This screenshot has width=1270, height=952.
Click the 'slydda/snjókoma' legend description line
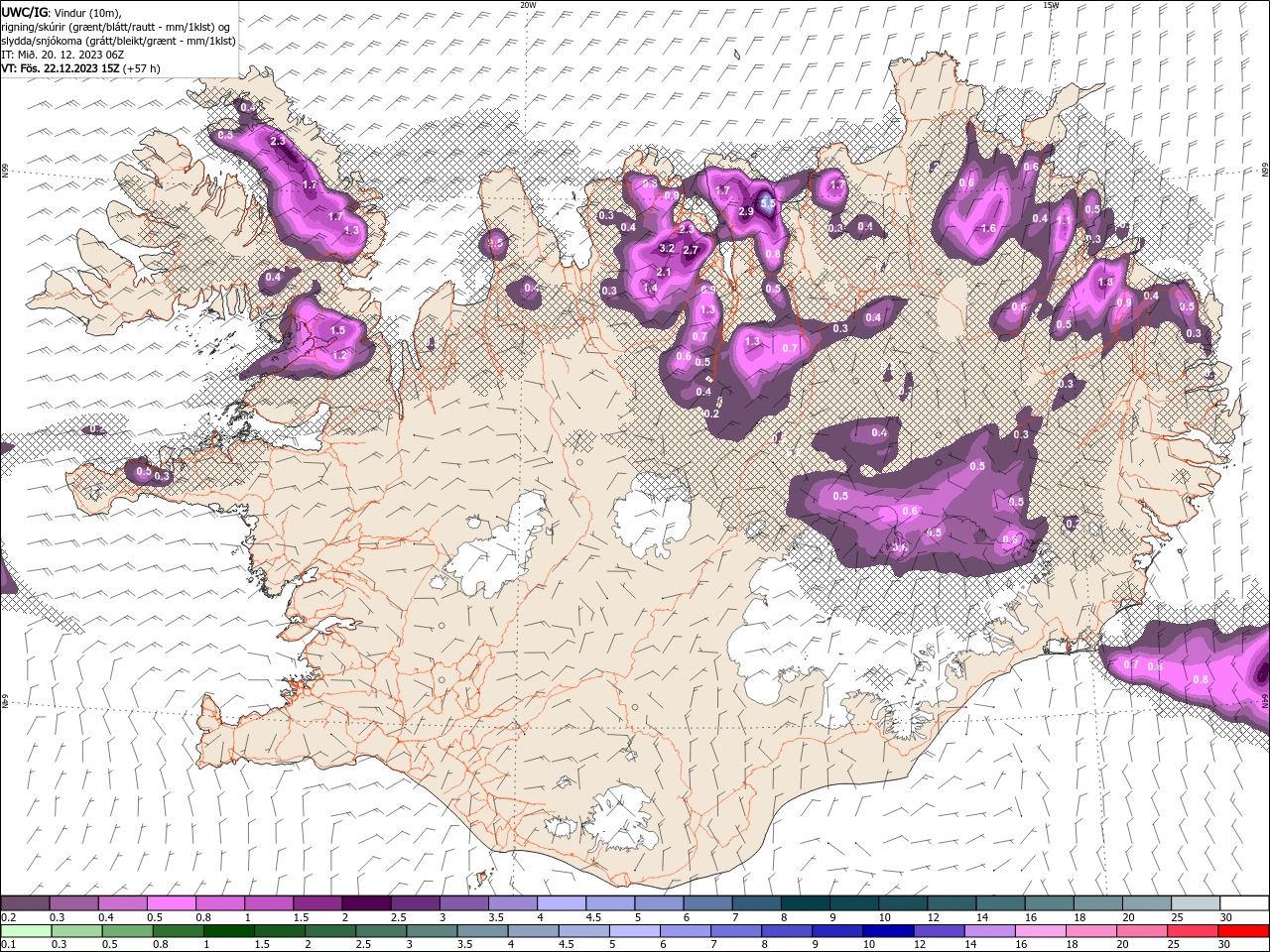[x=118, y=41]
